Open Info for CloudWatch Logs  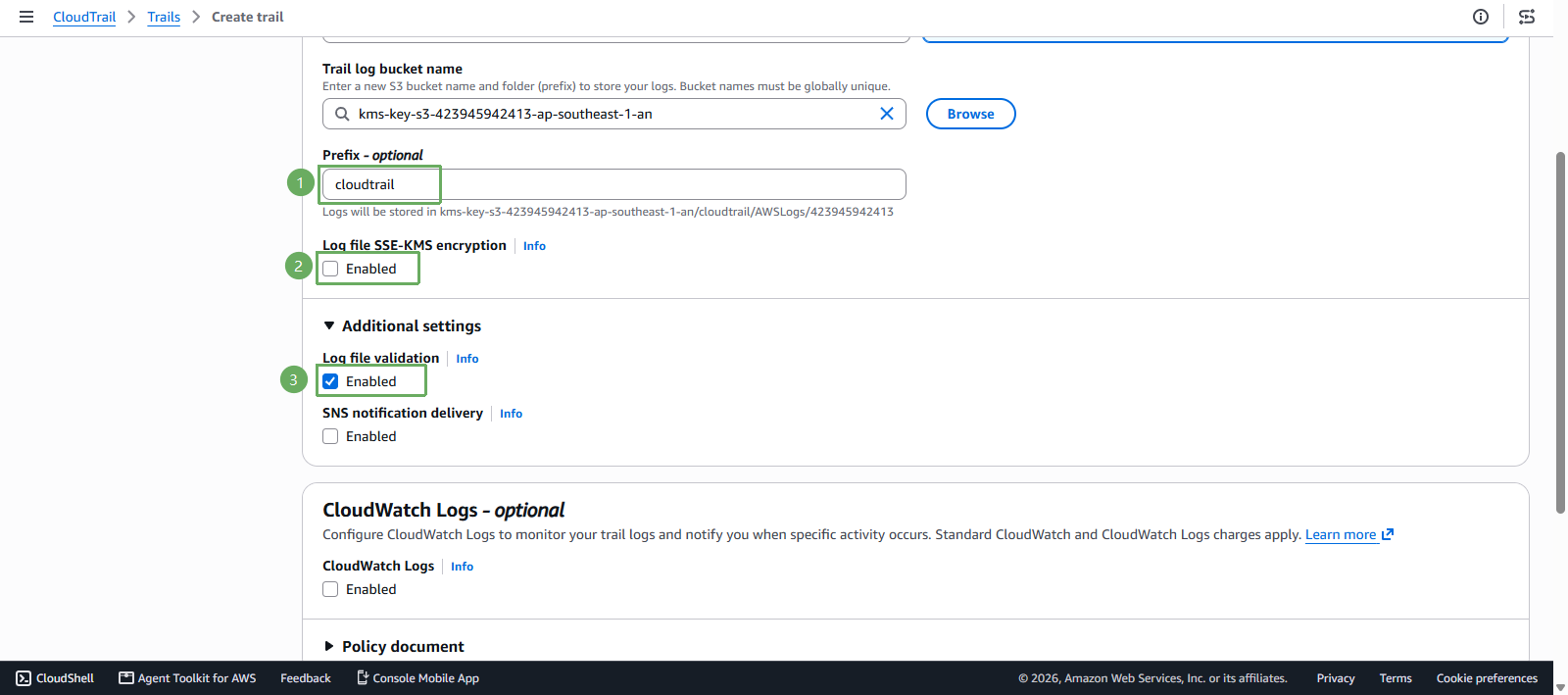pyautogui.click(x=462, y=567)
